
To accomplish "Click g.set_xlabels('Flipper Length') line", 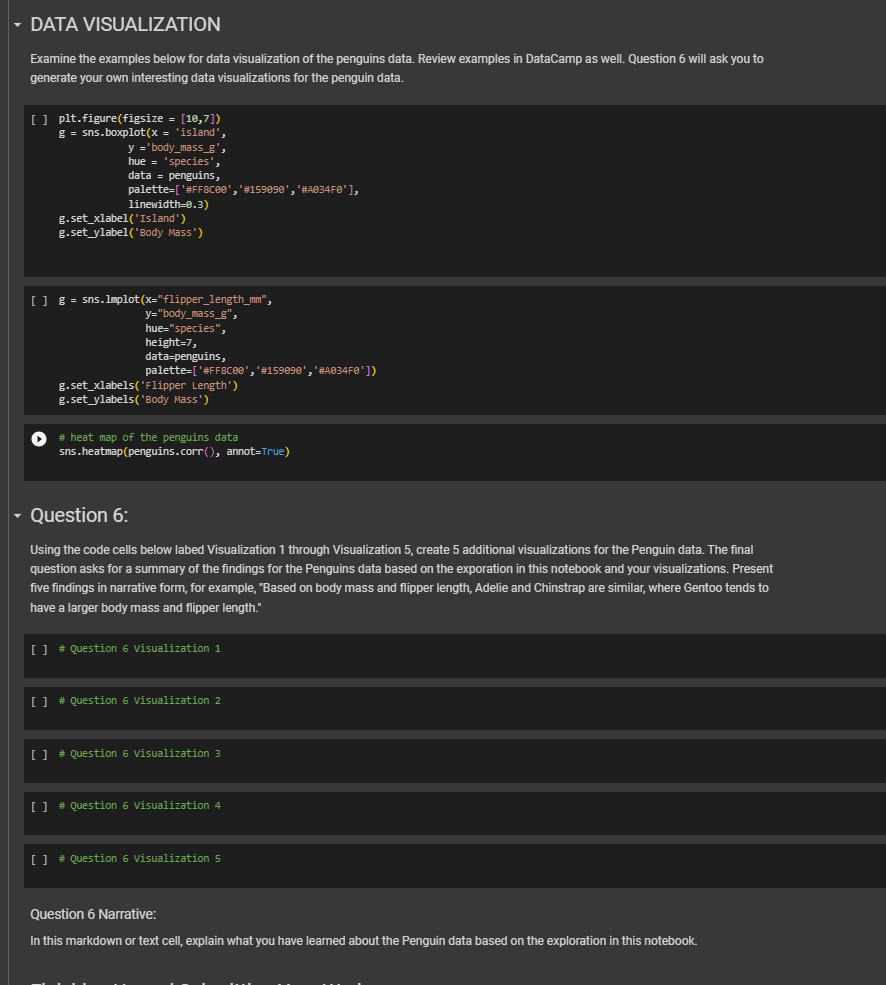I will click(148, 386).
